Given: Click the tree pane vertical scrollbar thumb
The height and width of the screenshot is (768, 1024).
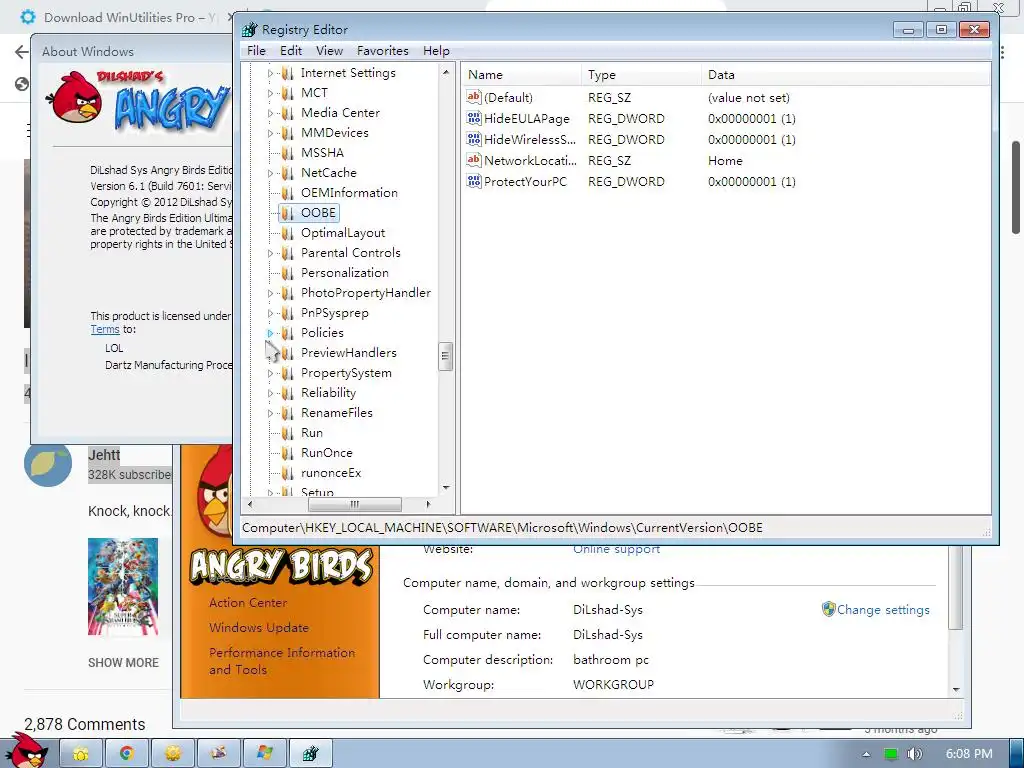Looking at the screenshot, I should 445,357.
